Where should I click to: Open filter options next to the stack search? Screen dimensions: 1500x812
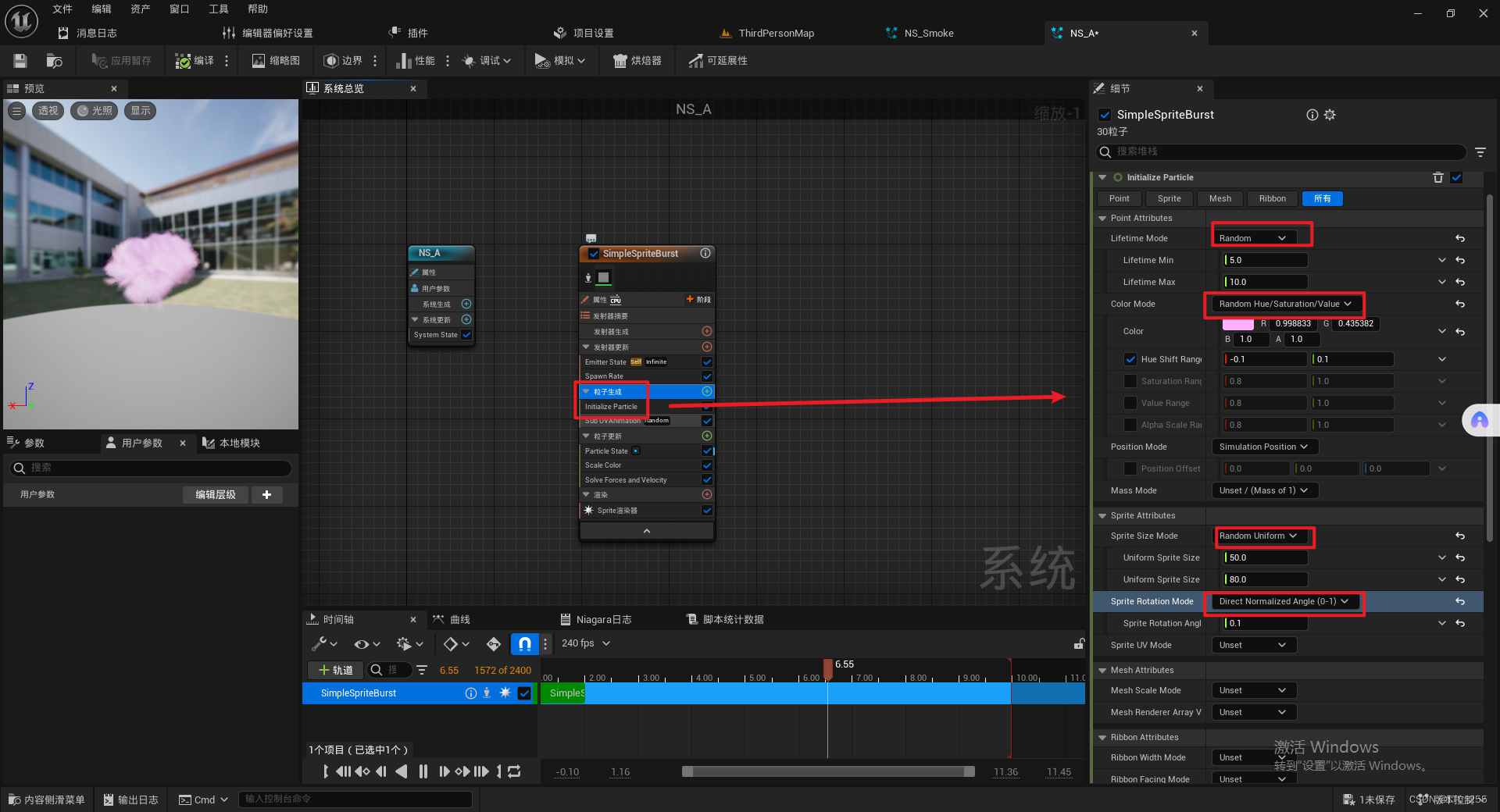coord(1480,151)
